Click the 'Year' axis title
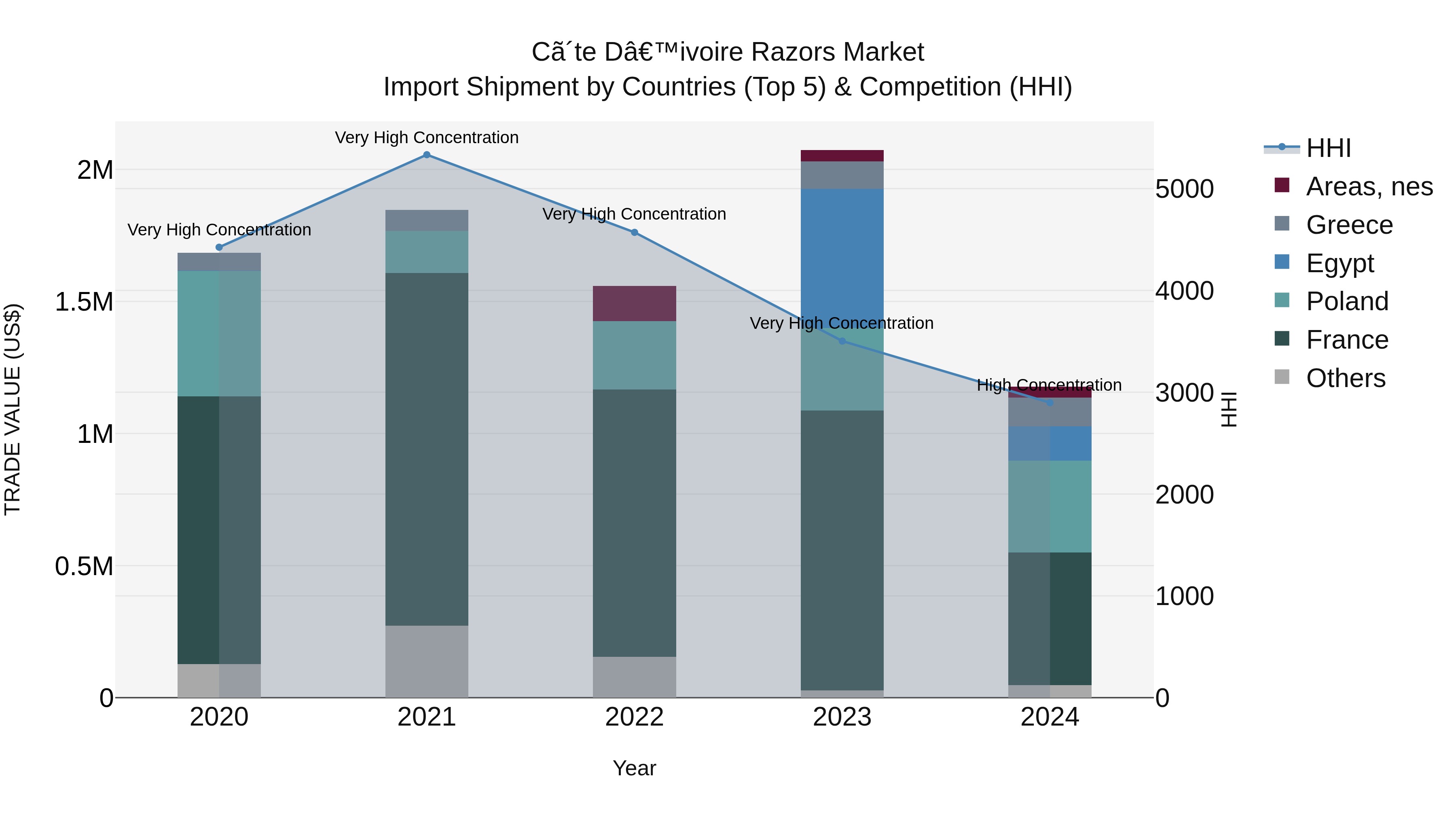 [634, 769]
